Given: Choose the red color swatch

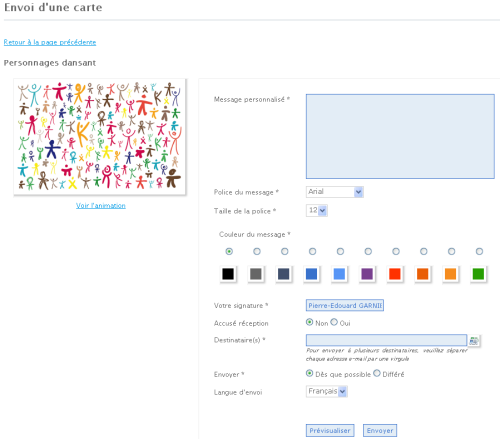Looking at the screenshot, I should click(395, 274).
